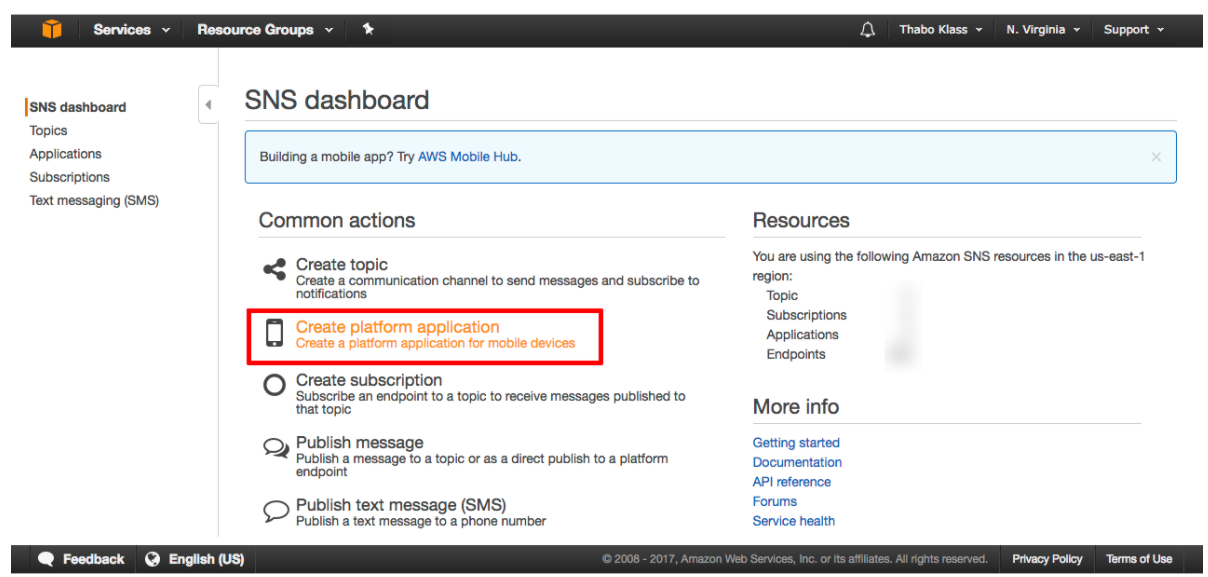Select Subscriptions in the sidebar
Image resolution: width=1208 pixels, height=577 pixels.
(69, 177)
